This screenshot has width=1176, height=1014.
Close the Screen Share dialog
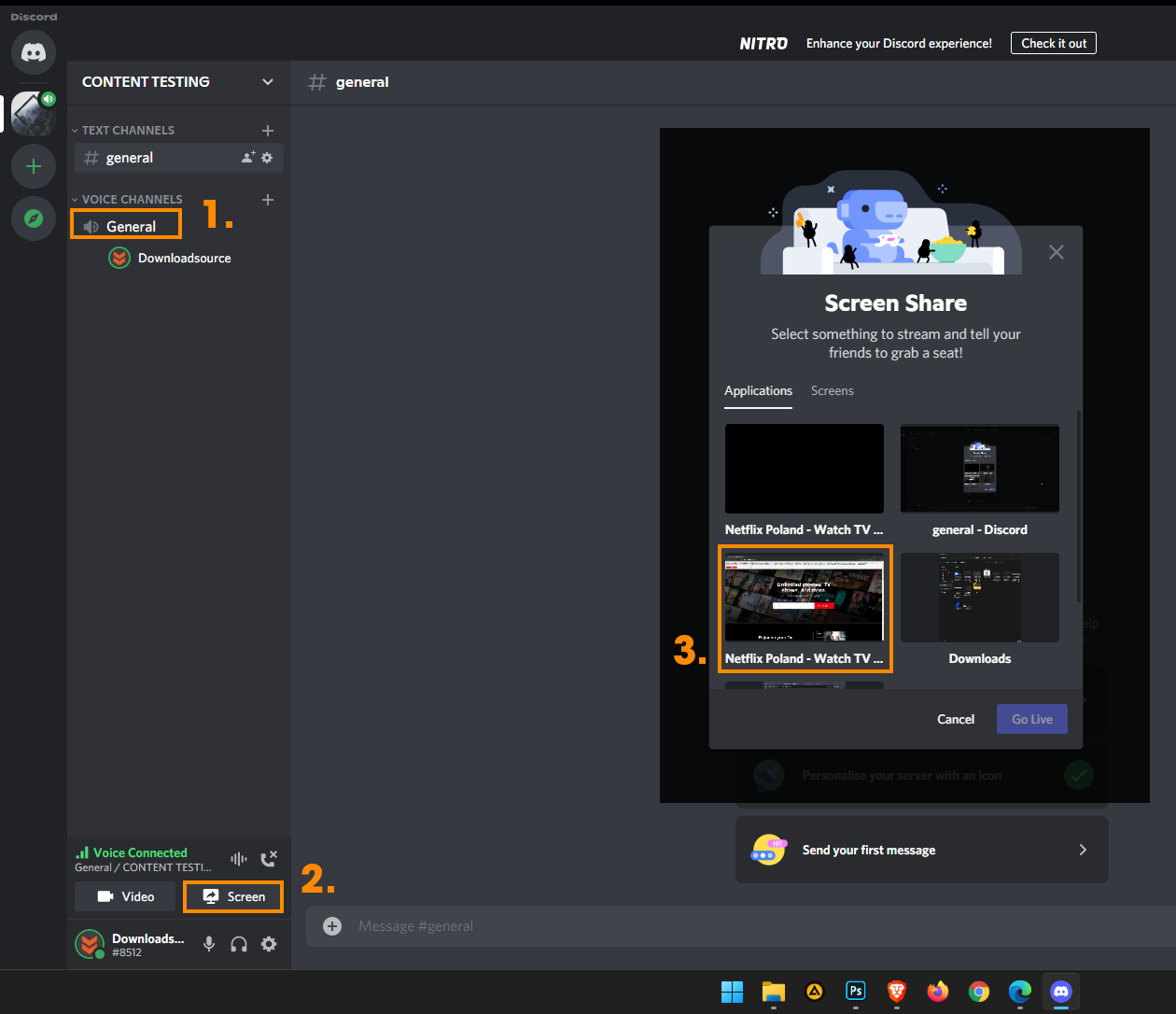coord(1057,252)
